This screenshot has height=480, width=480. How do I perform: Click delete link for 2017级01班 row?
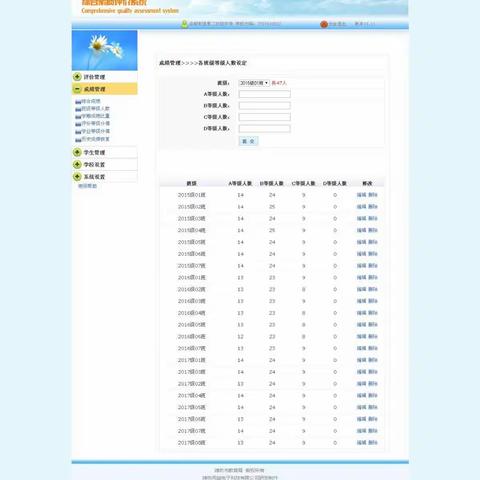click(x=373, y=360)
